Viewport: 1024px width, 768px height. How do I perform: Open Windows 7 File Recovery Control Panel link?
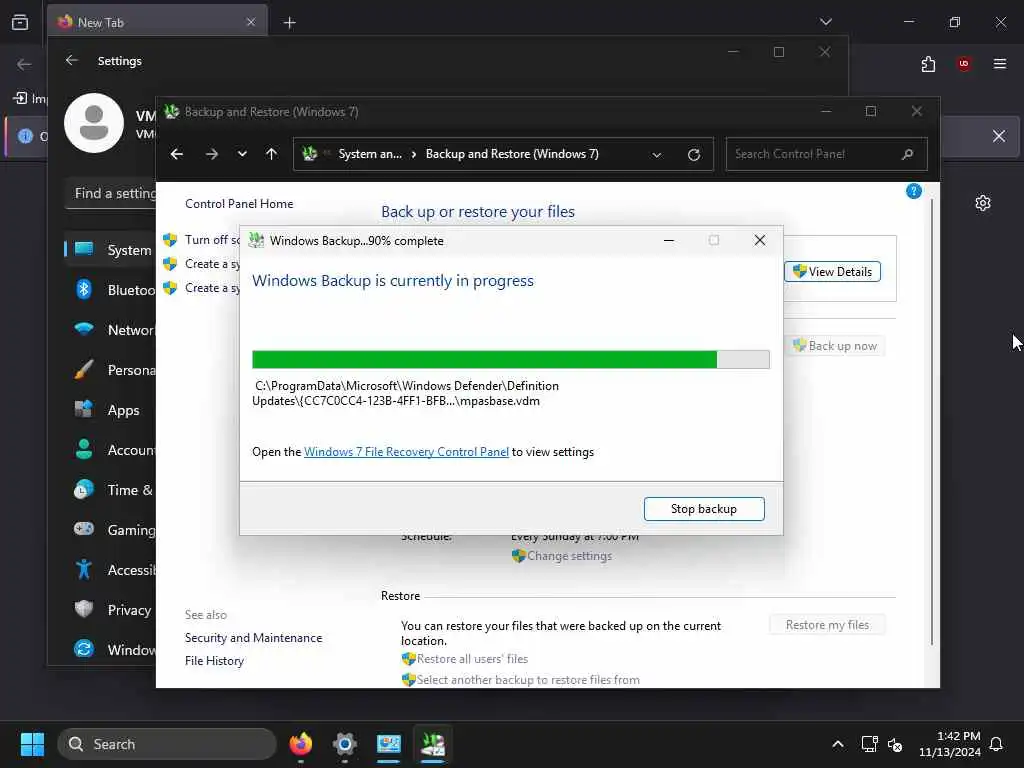(406, 452)
